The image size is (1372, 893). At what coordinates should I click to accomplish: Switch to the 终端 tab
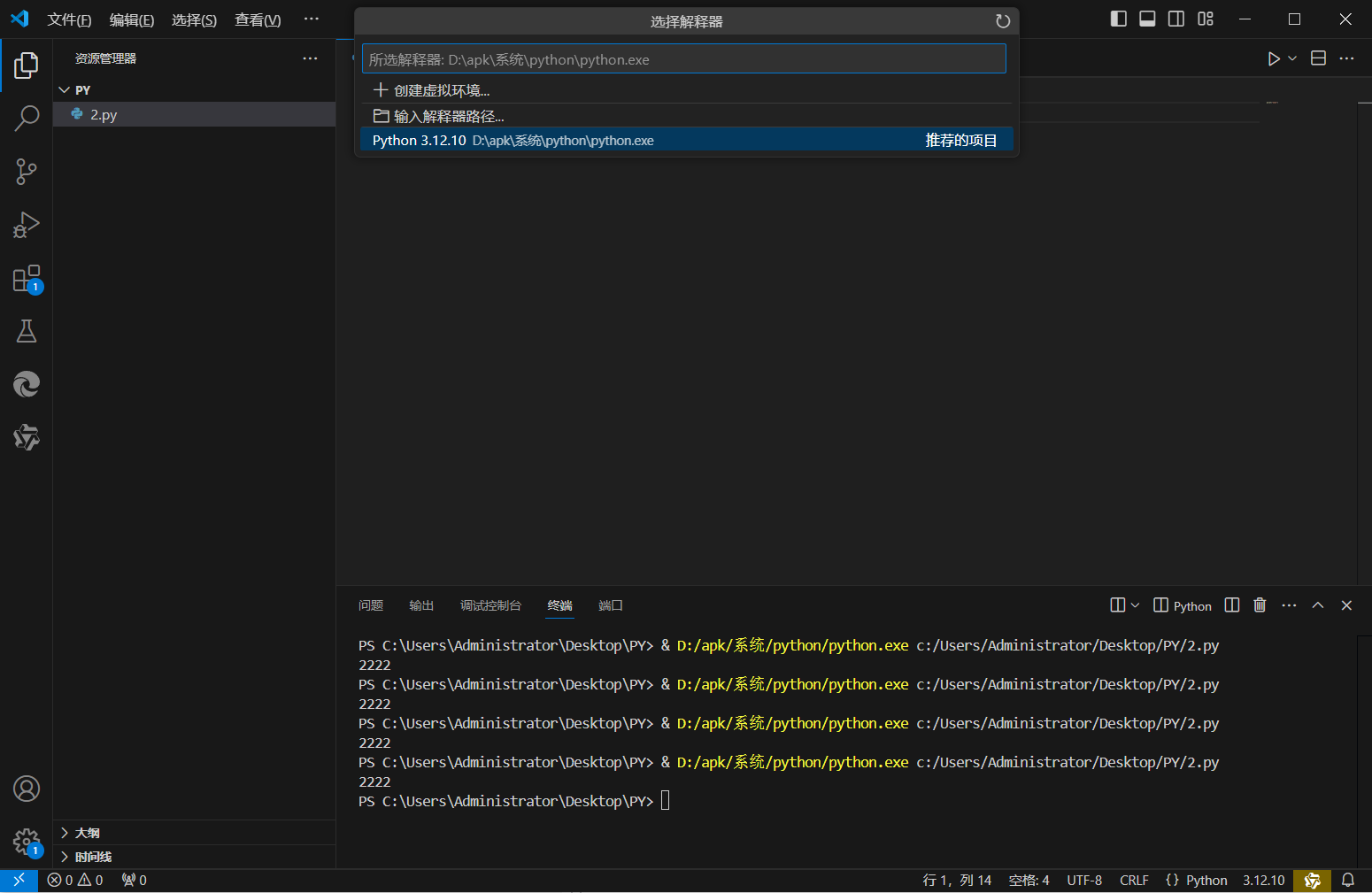[x=559, y=605]
